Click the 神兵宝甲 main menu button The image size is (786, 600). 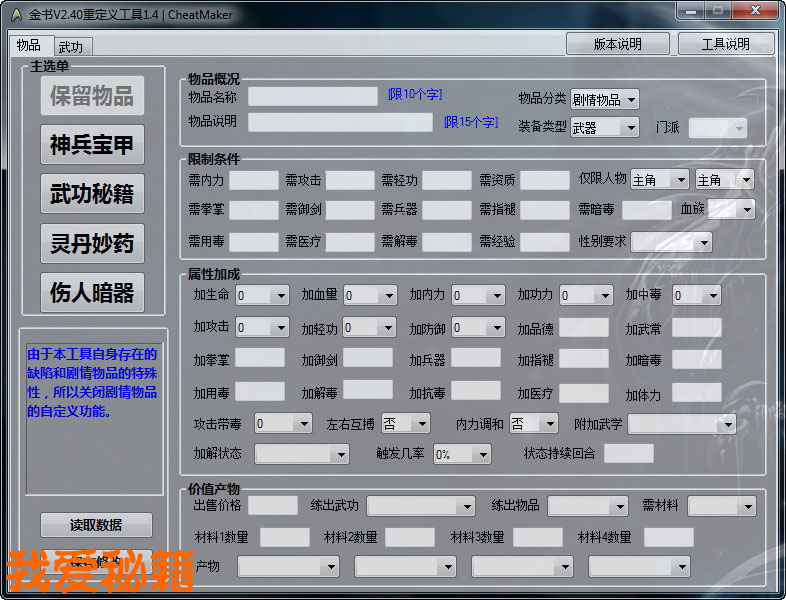click(x=92, y=145)
